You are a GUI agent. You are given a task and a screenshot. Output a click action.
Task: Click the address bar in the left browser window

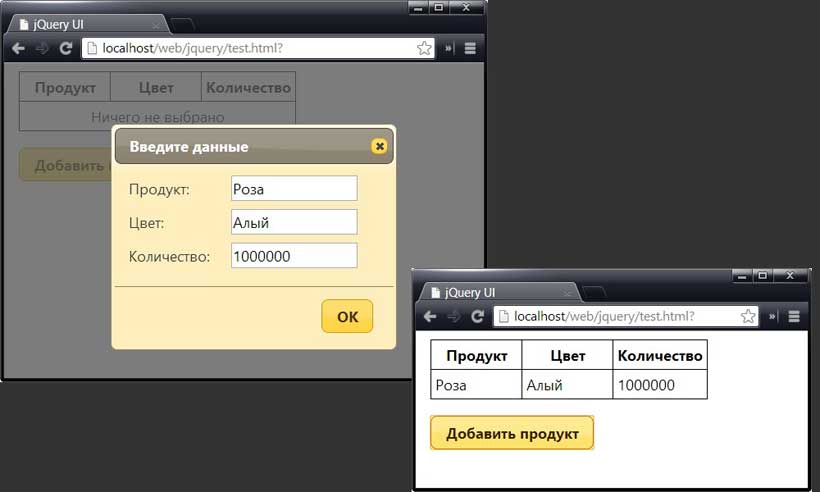click(x=258, y=48)
